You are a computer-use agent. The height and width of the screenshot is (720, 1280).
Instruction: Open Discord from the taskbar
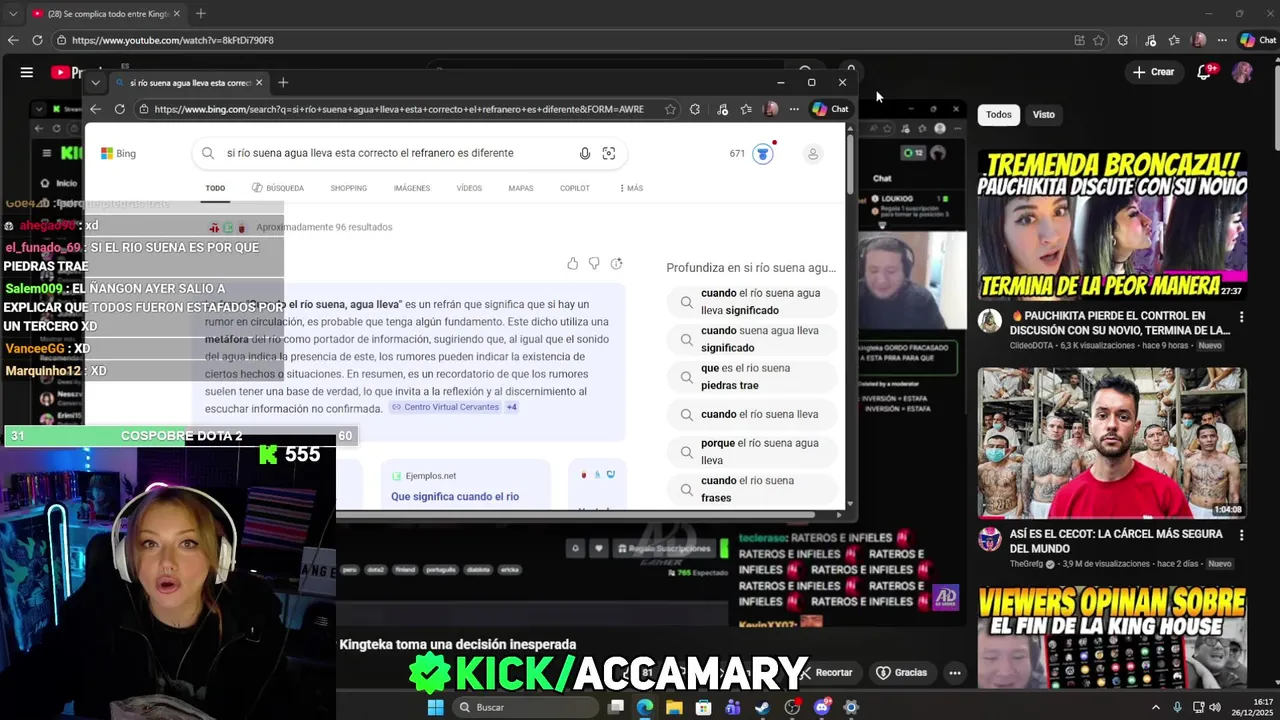(822, 707)
